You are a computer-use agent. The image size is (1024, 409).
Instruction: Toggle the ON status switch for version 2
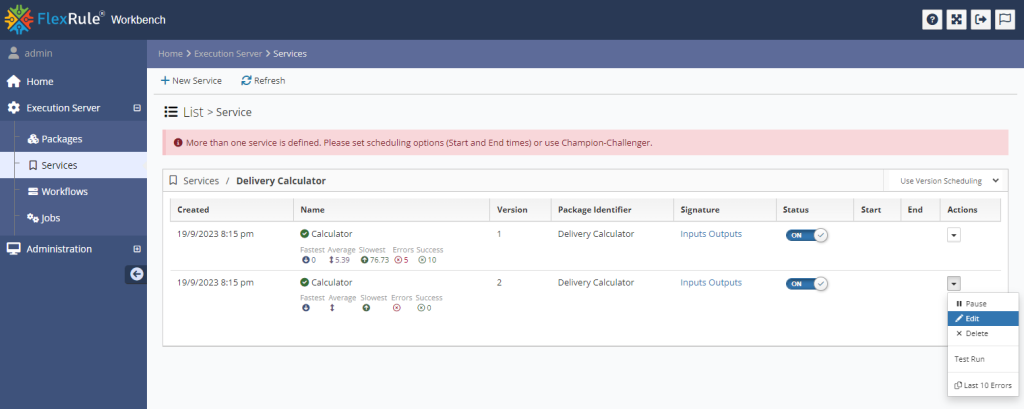coord(807,284)
